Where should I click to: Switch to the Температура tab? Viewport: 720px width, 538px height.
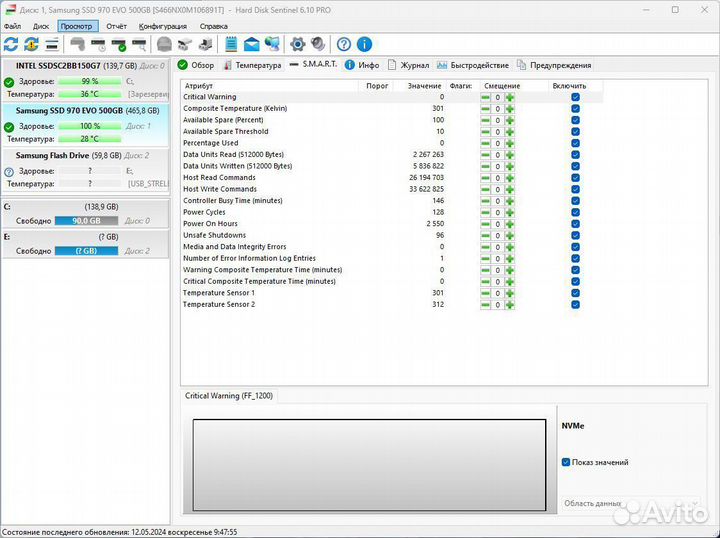[x=252, y=65]
